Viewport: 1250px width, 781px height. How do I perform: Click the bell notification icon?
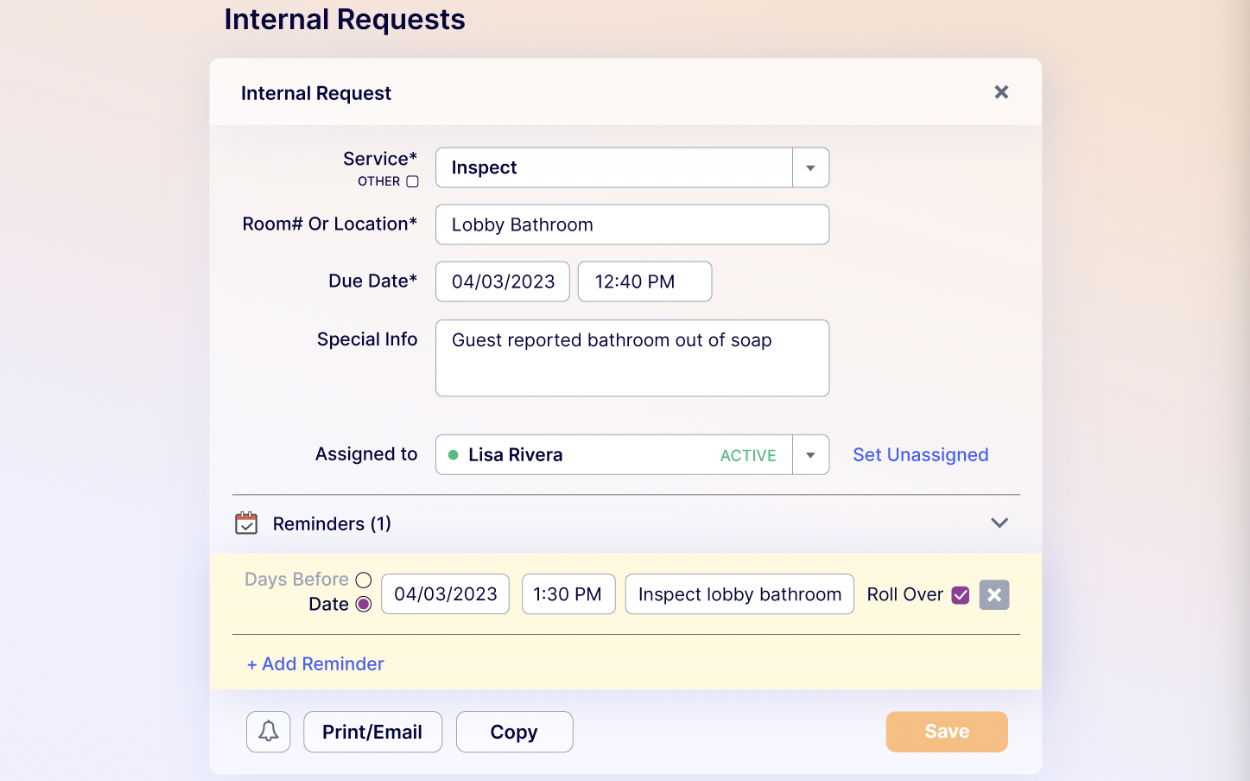click(x=268, y=732)
